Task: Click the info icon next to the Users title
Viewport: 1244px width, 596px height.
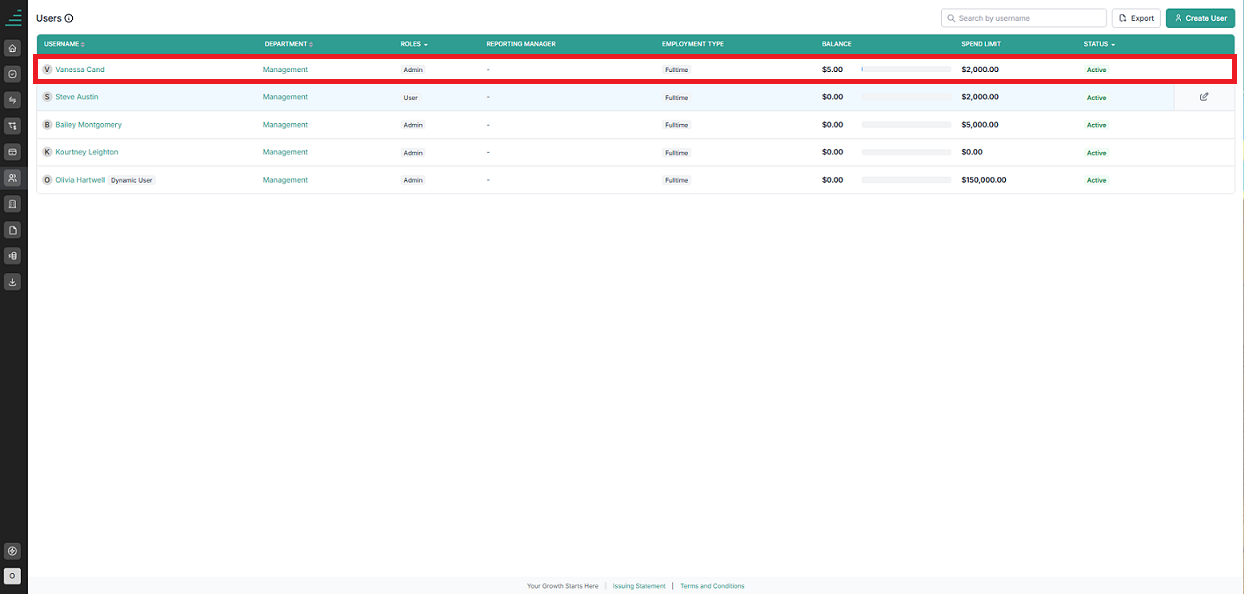Action: (x=69, y=18)
